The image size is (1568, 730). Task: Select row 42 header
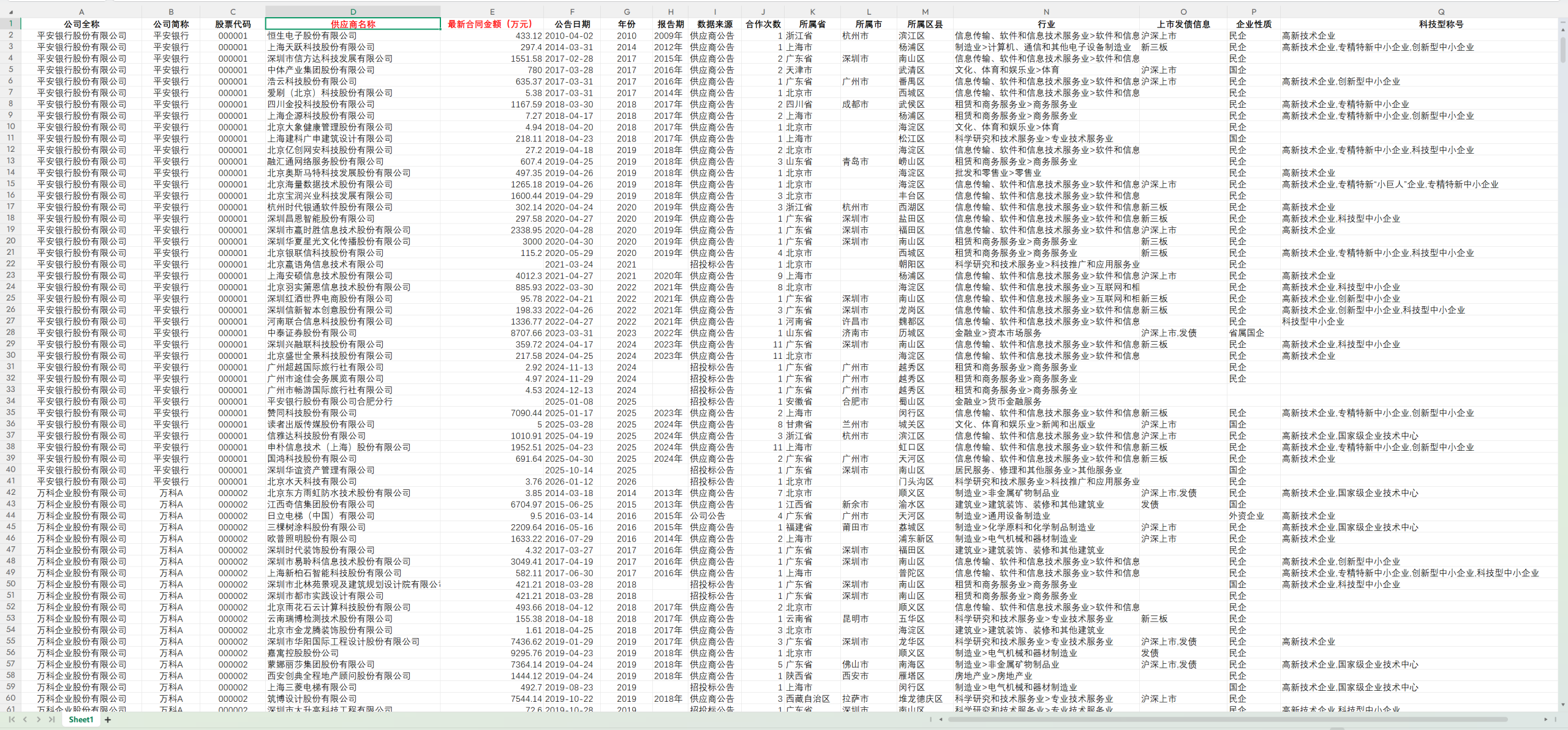coord(10,492)
